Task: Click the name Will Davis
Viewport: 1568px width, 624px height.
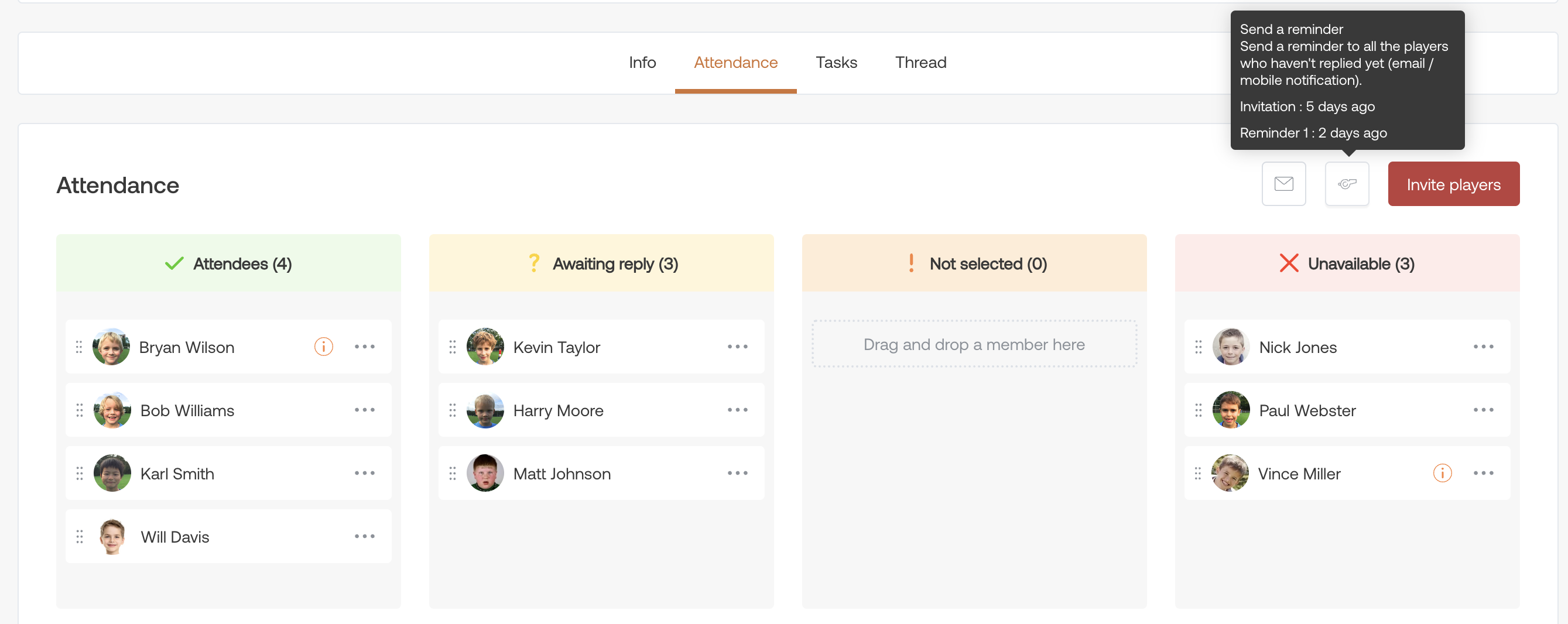Action: tap(174, 537)
